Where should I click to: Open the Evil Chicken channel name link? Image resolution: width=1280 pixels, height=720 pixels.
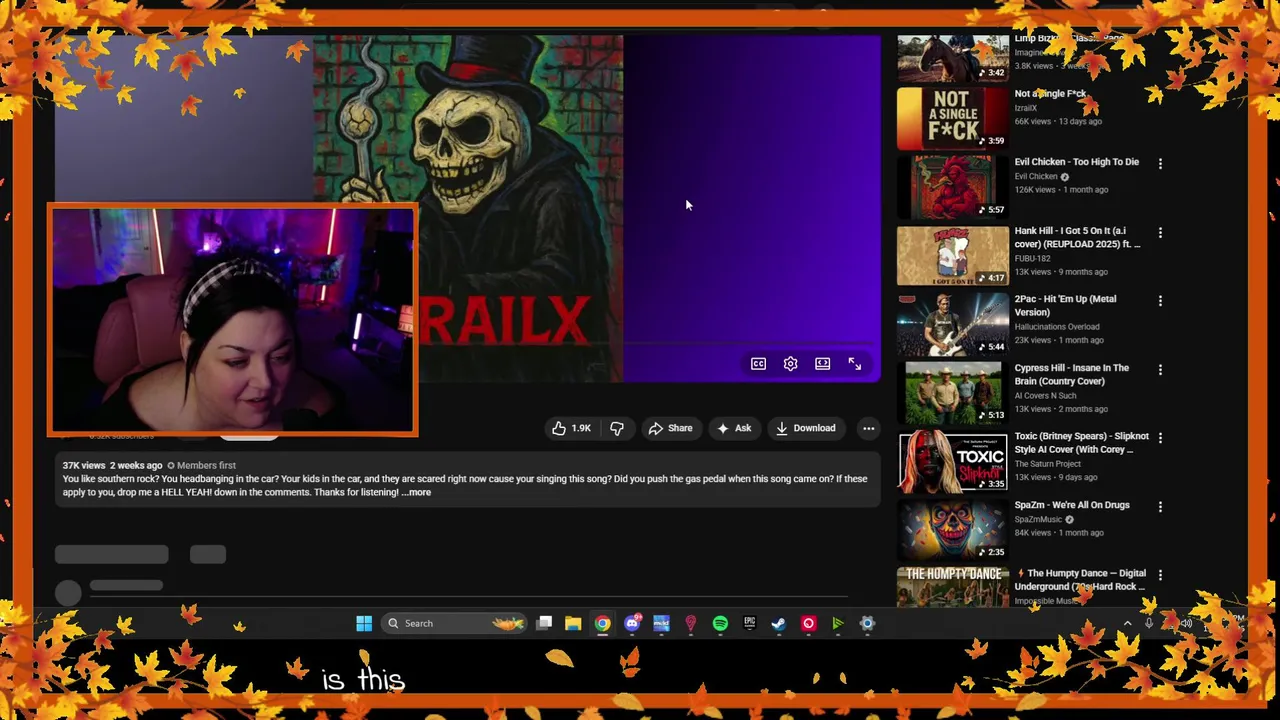click(1036, 176)
